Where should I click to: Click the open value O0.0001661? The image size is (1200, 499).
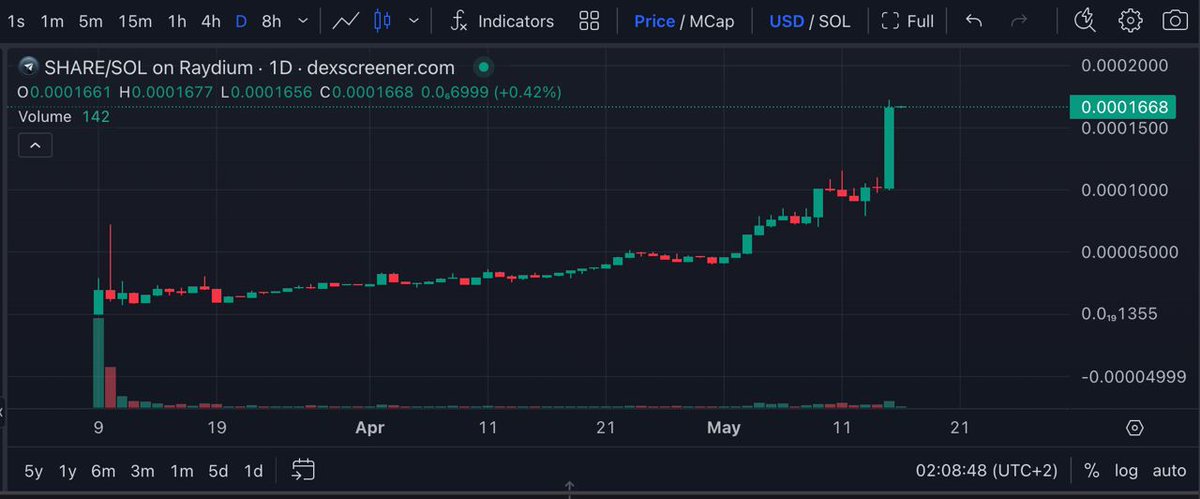(62, 92)
